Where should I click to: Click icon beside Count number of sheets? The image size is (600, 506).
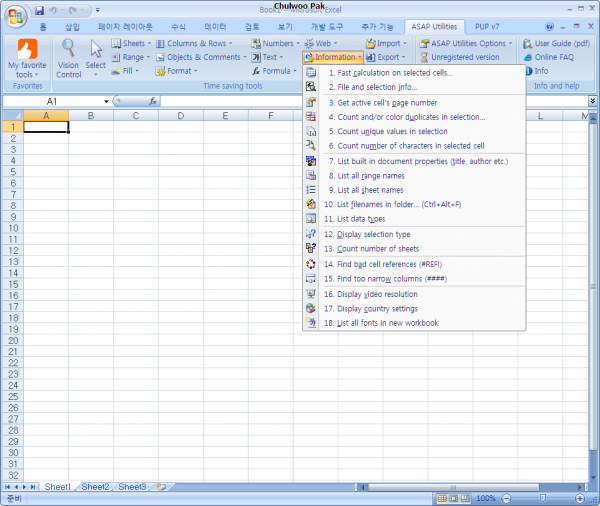point(311,248)
